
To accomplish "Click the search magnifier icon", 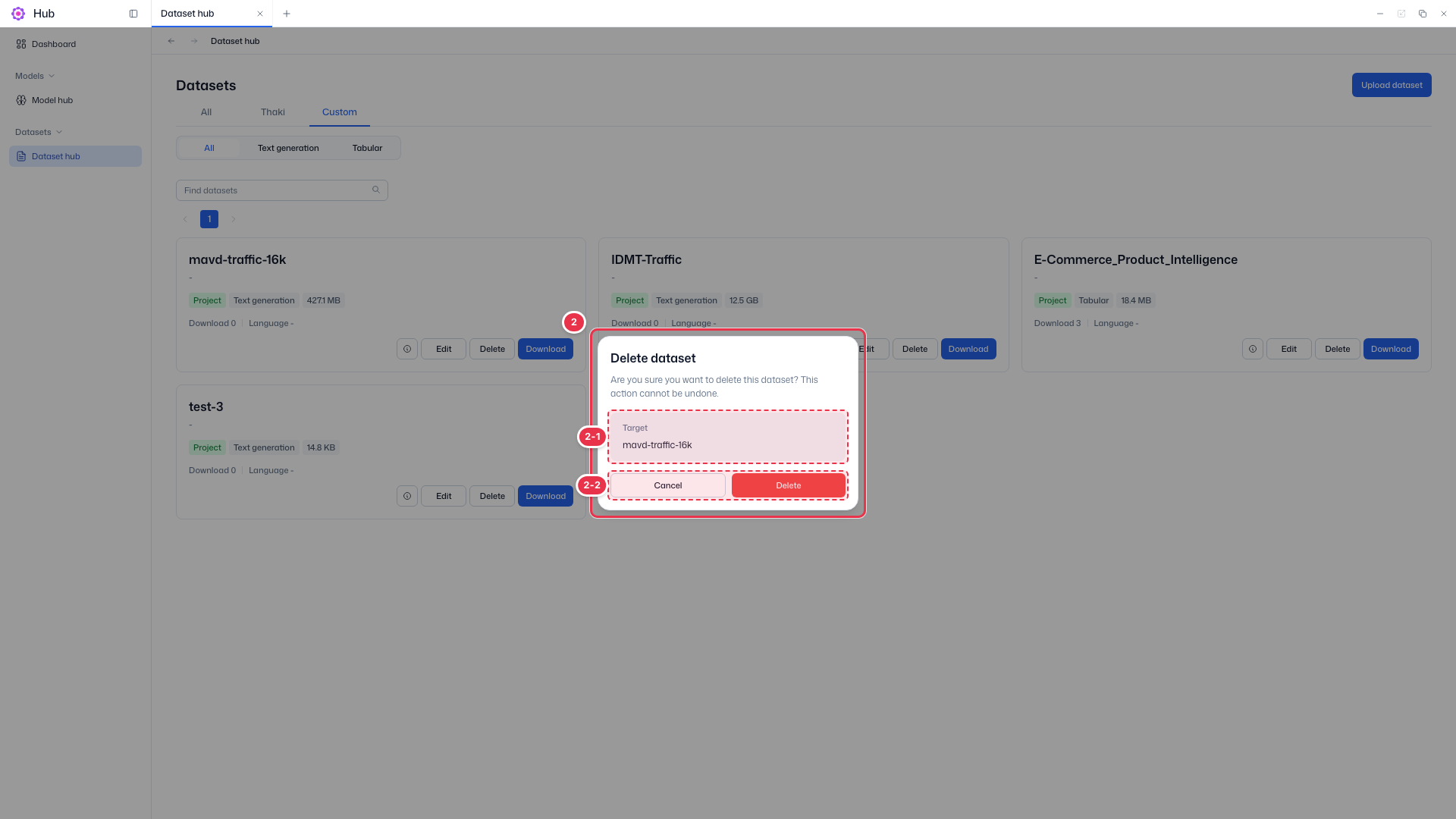I will (x=376, y=190).
